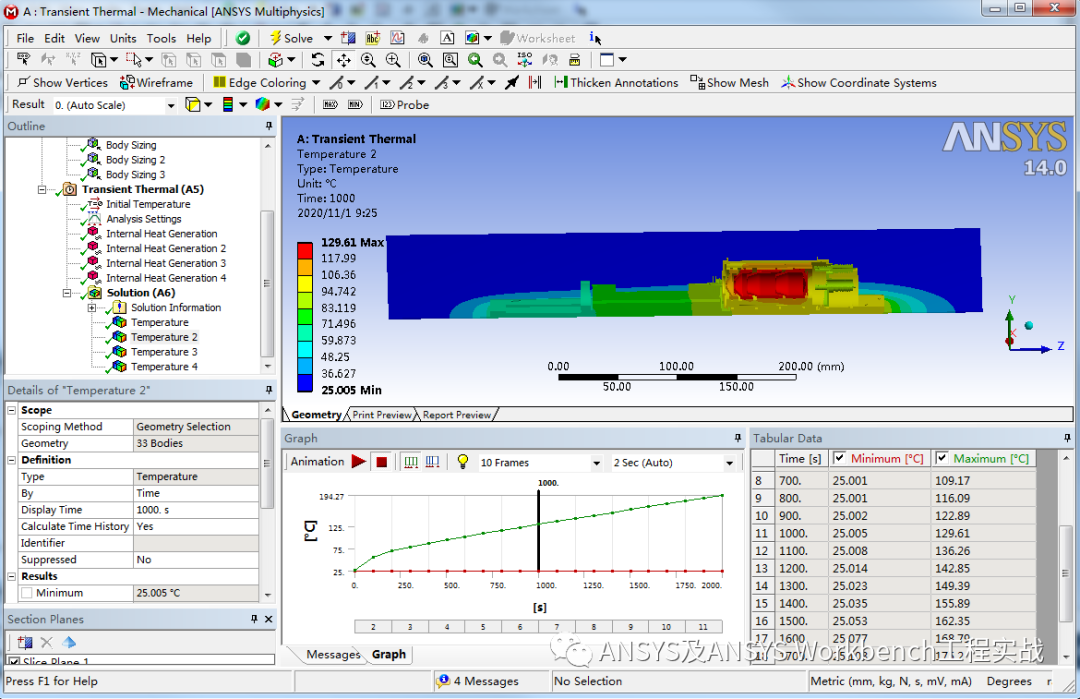Select Analysis Settings in outline

coord(143,219)
